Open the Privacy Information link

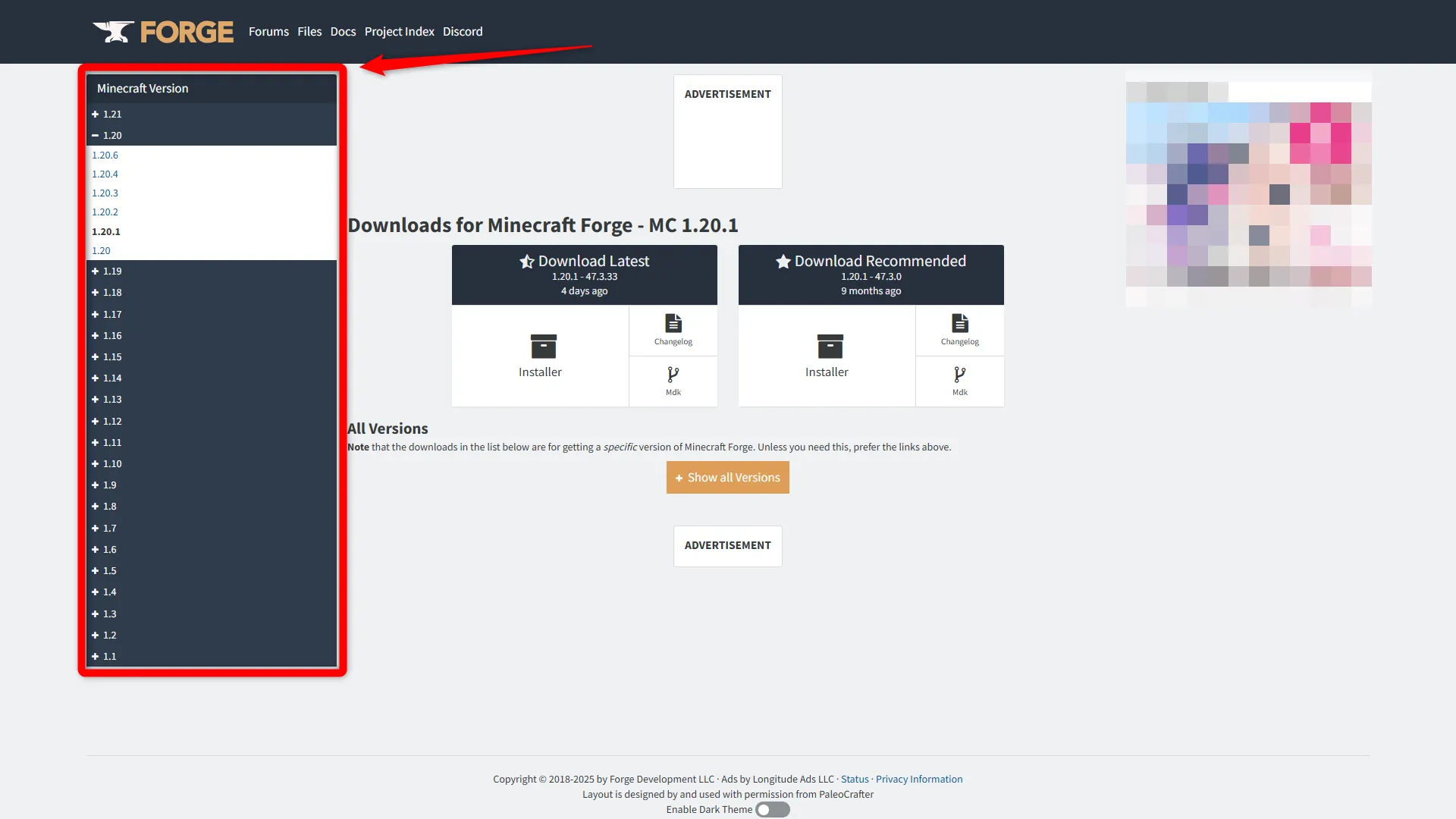tap(918, 780)
